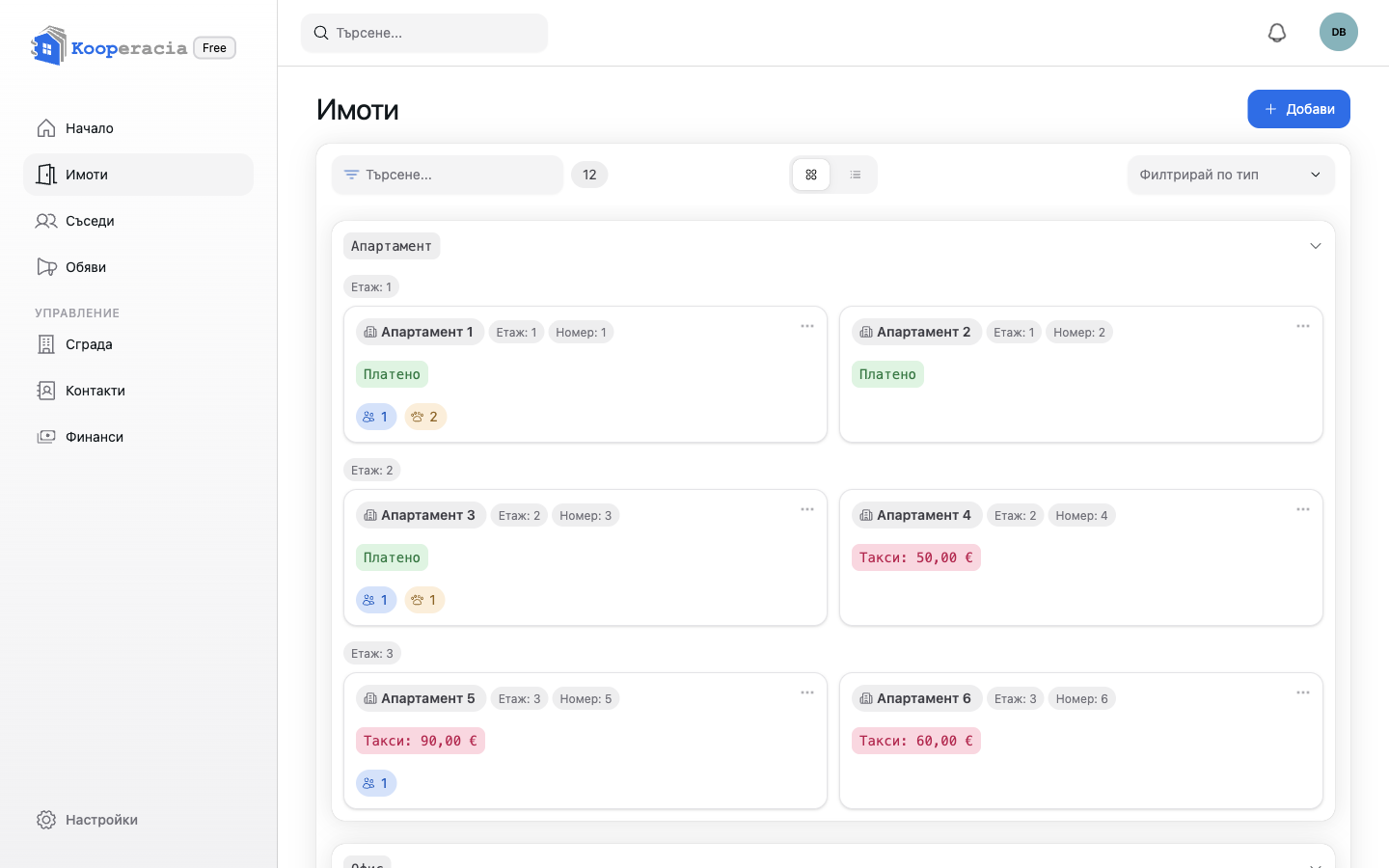This screenshot has height=868, width=1389.
Task: Switch to list view
Action: point(856,175)
